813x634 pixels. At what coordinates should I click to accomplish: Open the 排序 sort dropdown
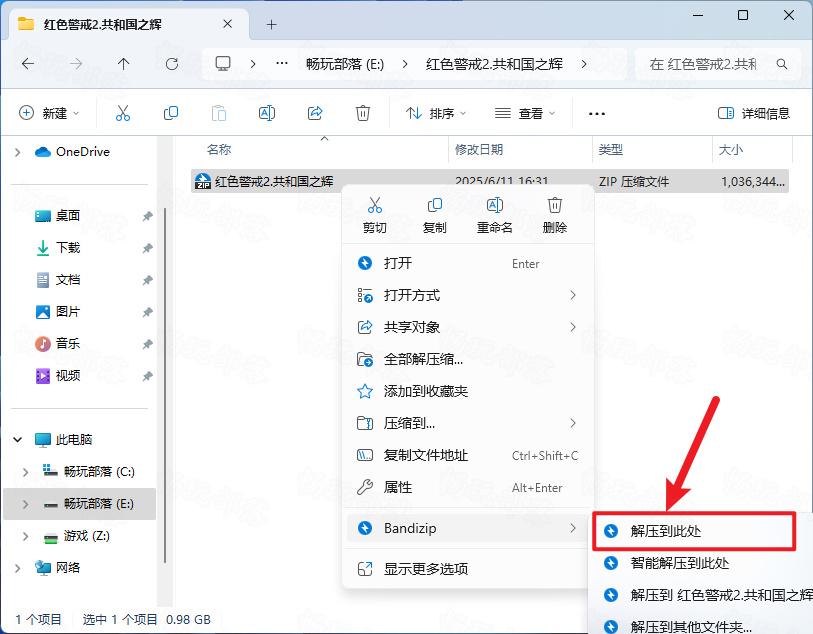(436, 113)
